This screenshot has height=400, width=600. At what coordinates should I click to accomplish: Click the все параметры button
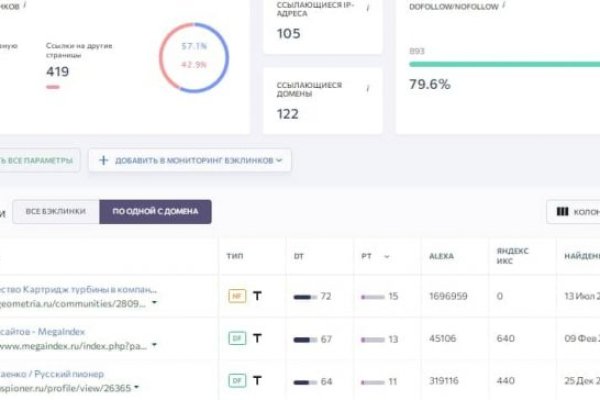[38, 159]
